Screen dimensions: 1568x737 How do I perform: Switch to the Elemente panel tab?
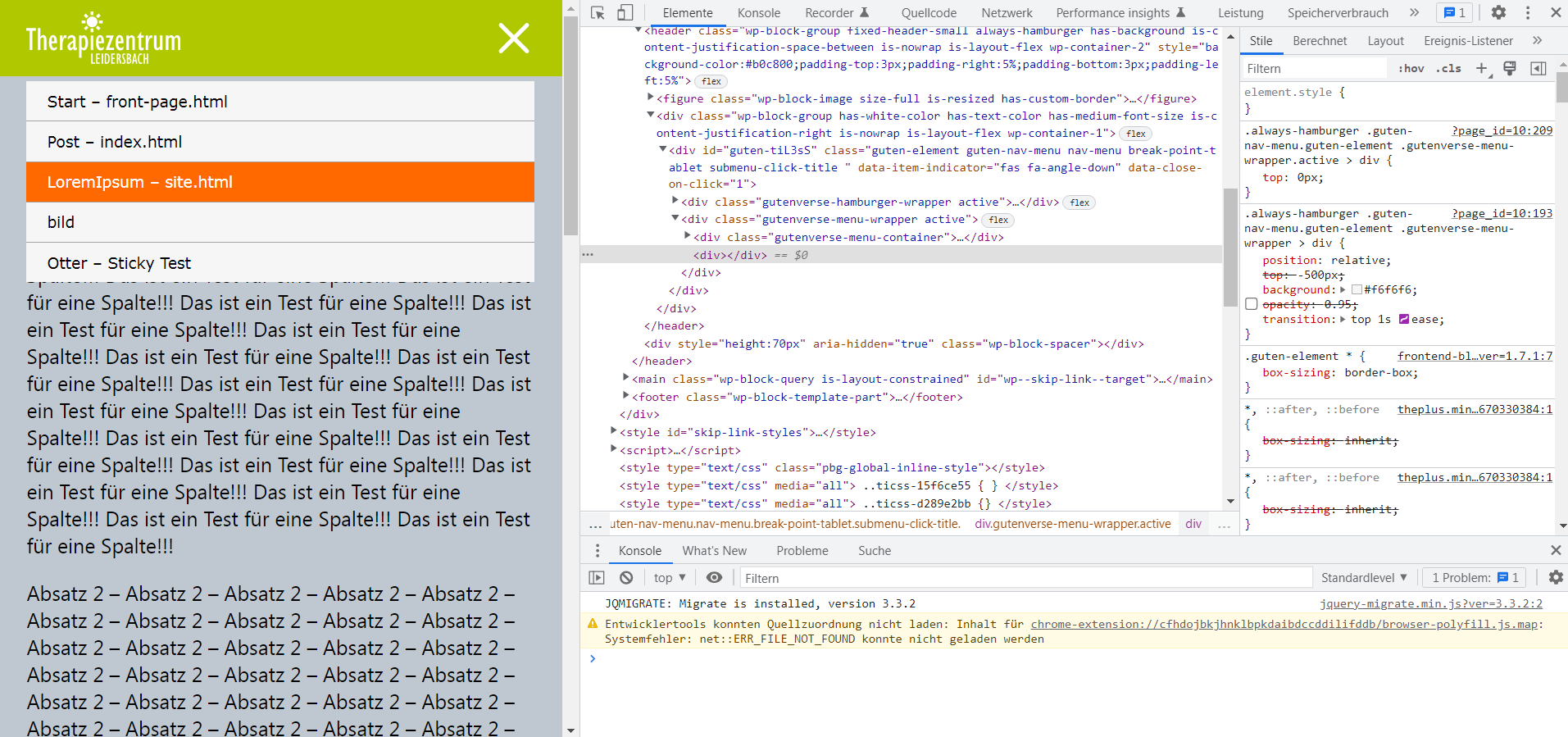688,12
